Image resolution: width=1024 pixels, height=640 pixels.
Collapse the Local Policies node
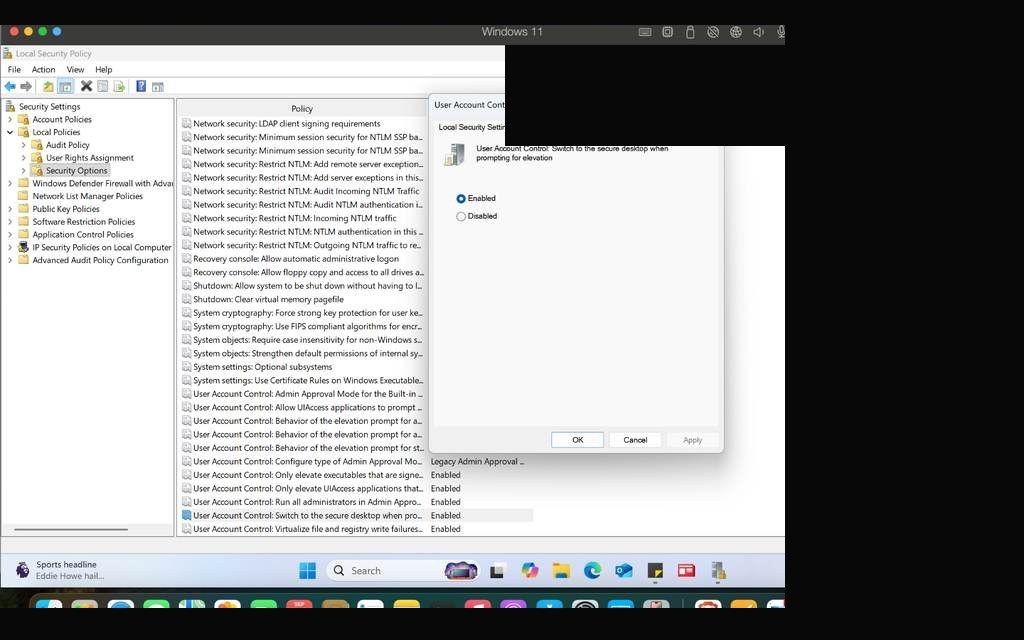[x=10, y=132]
